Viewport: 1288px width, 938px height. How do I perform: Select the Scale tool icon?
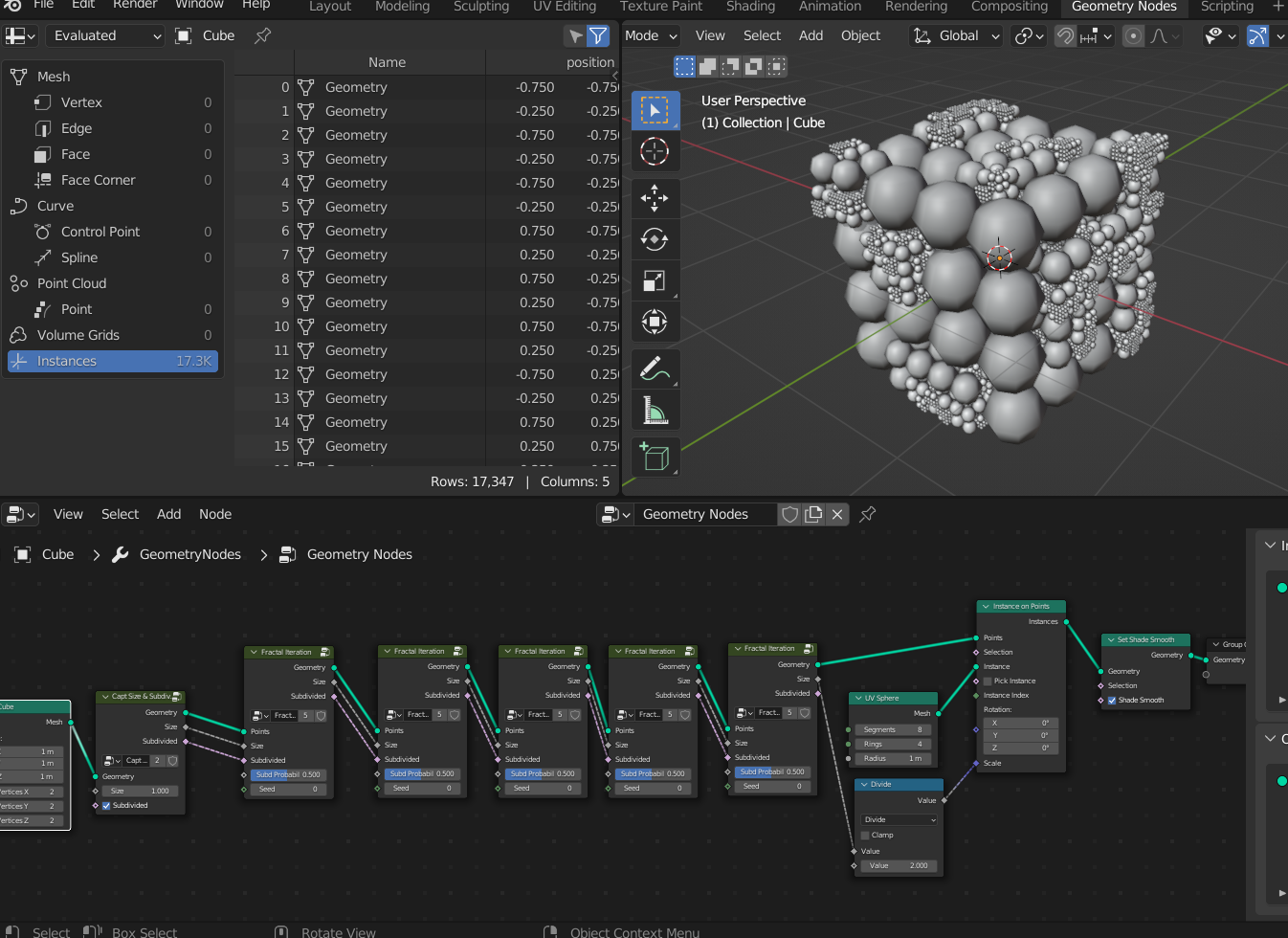pos(655,280)
